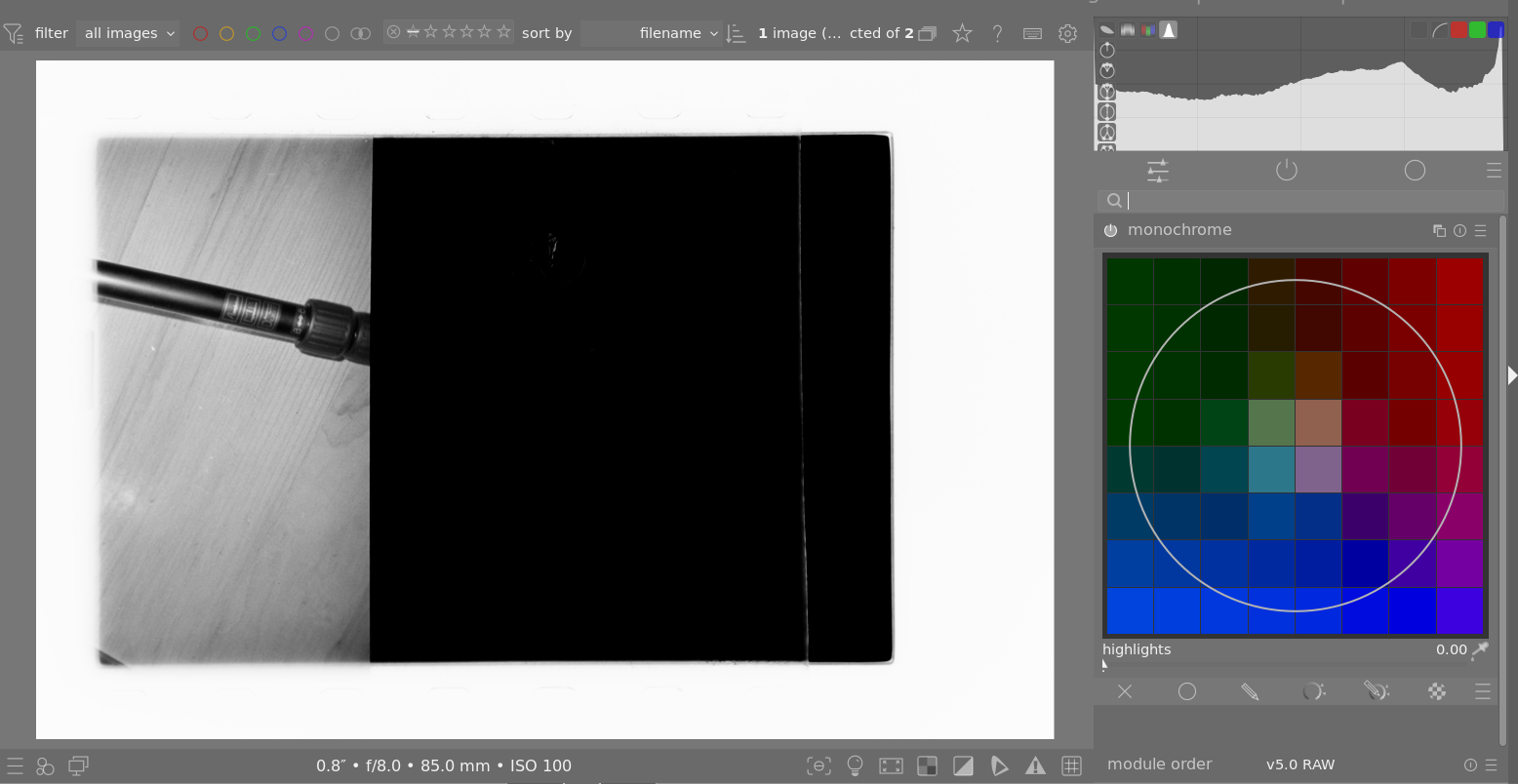Toggle the gamut check warning triangle
Image resolution: width=1518 pixels, height=784 pixels.
click(x=1035, y=765)
